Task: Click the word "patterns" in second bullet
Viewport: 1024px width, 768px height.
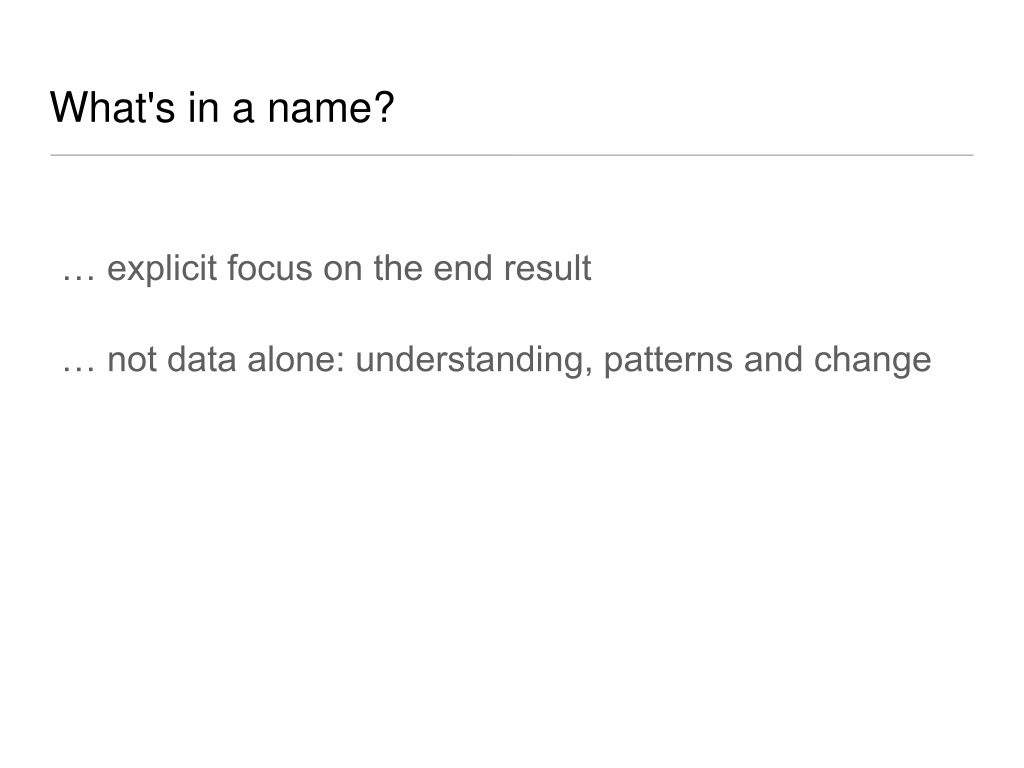Action: tap(668, 361)
